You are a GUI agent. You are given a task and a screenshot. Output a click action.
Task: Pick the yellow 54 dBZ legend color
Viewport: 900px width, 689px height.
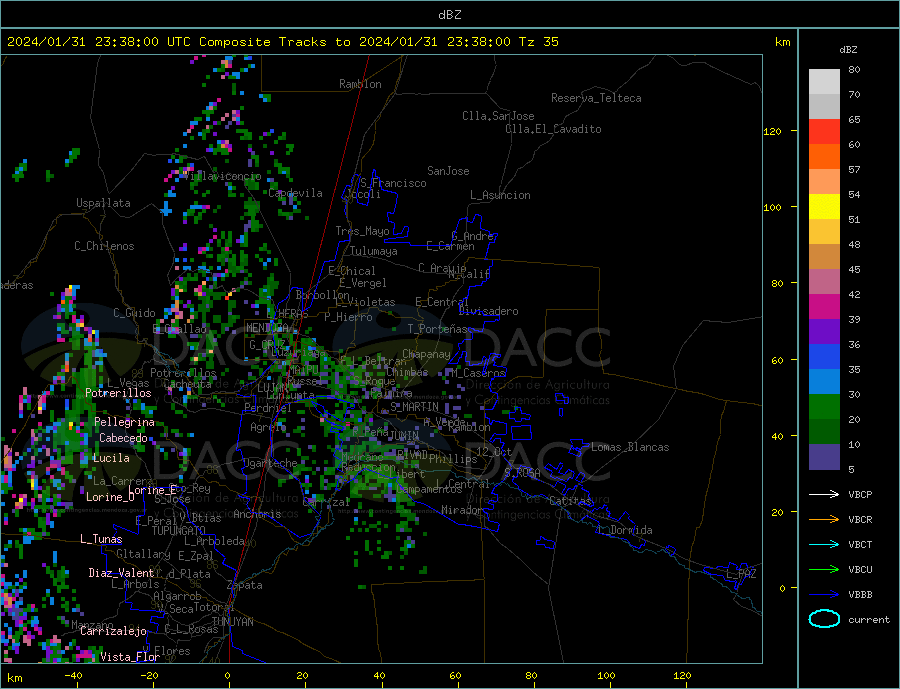point(824,207)
